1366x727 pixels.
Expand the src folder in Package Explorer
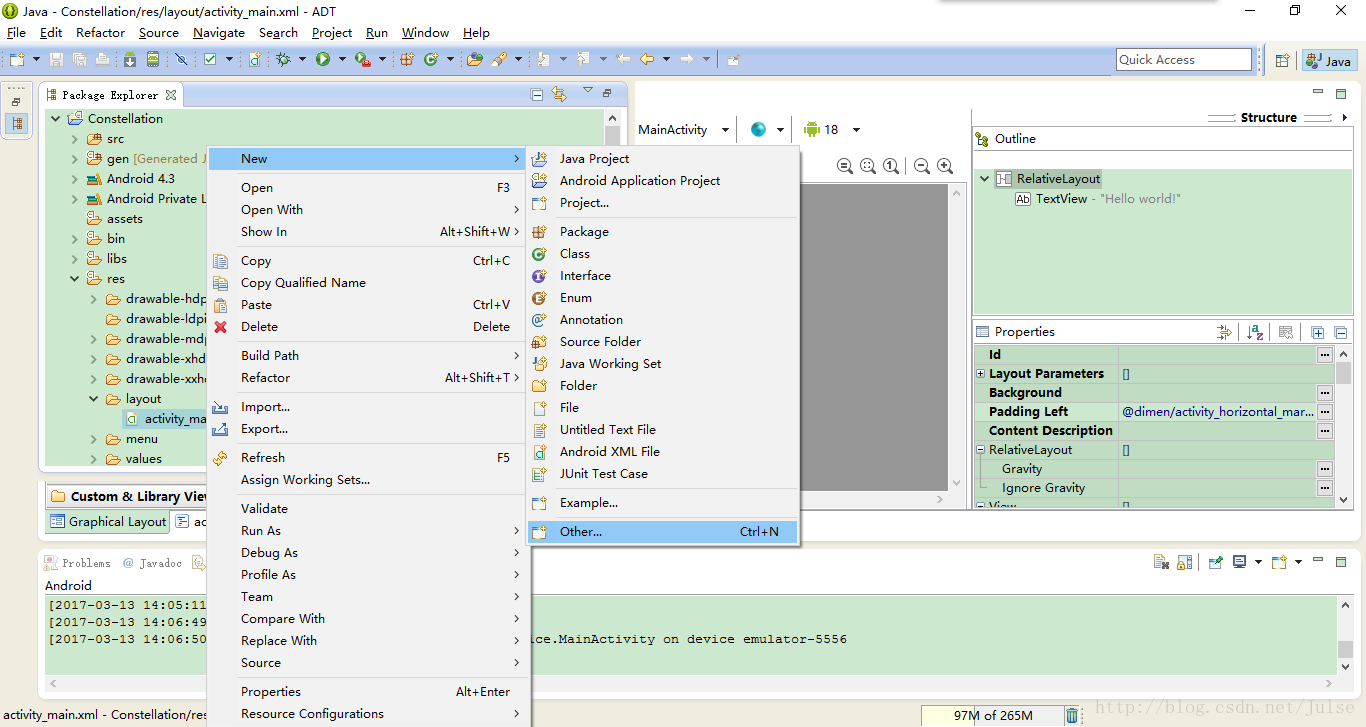click(x=74, y=139)
